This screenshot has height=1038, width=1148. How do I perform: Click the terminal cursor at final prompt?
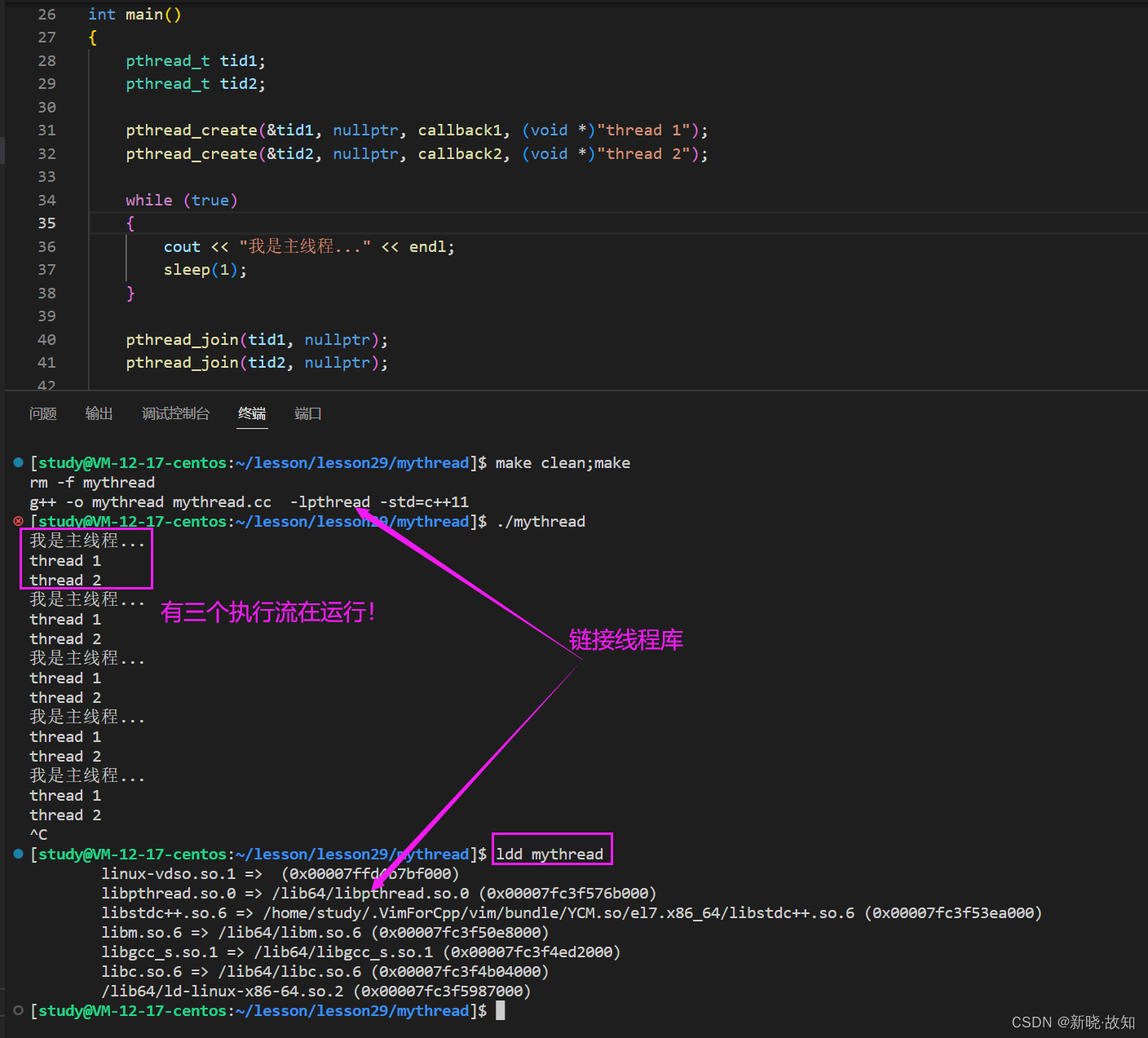point(501,1011)
